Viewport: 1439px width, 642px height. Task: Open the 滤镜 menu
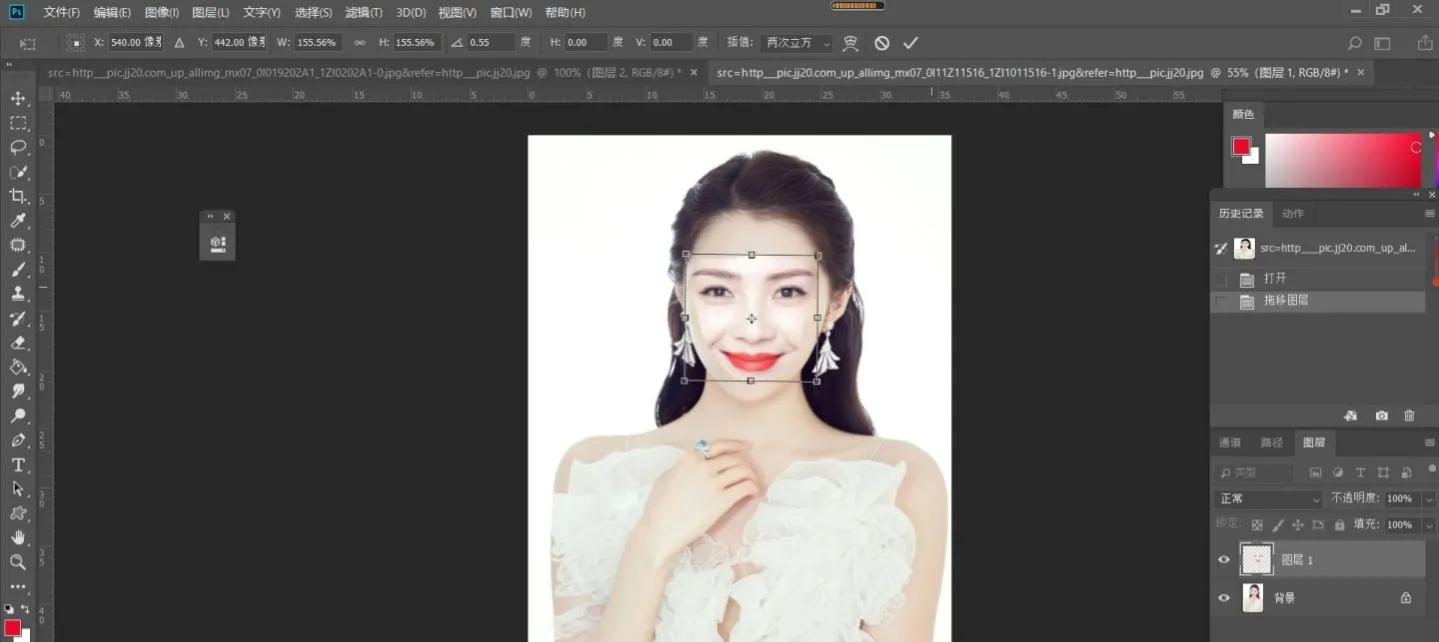pos(363,12)
